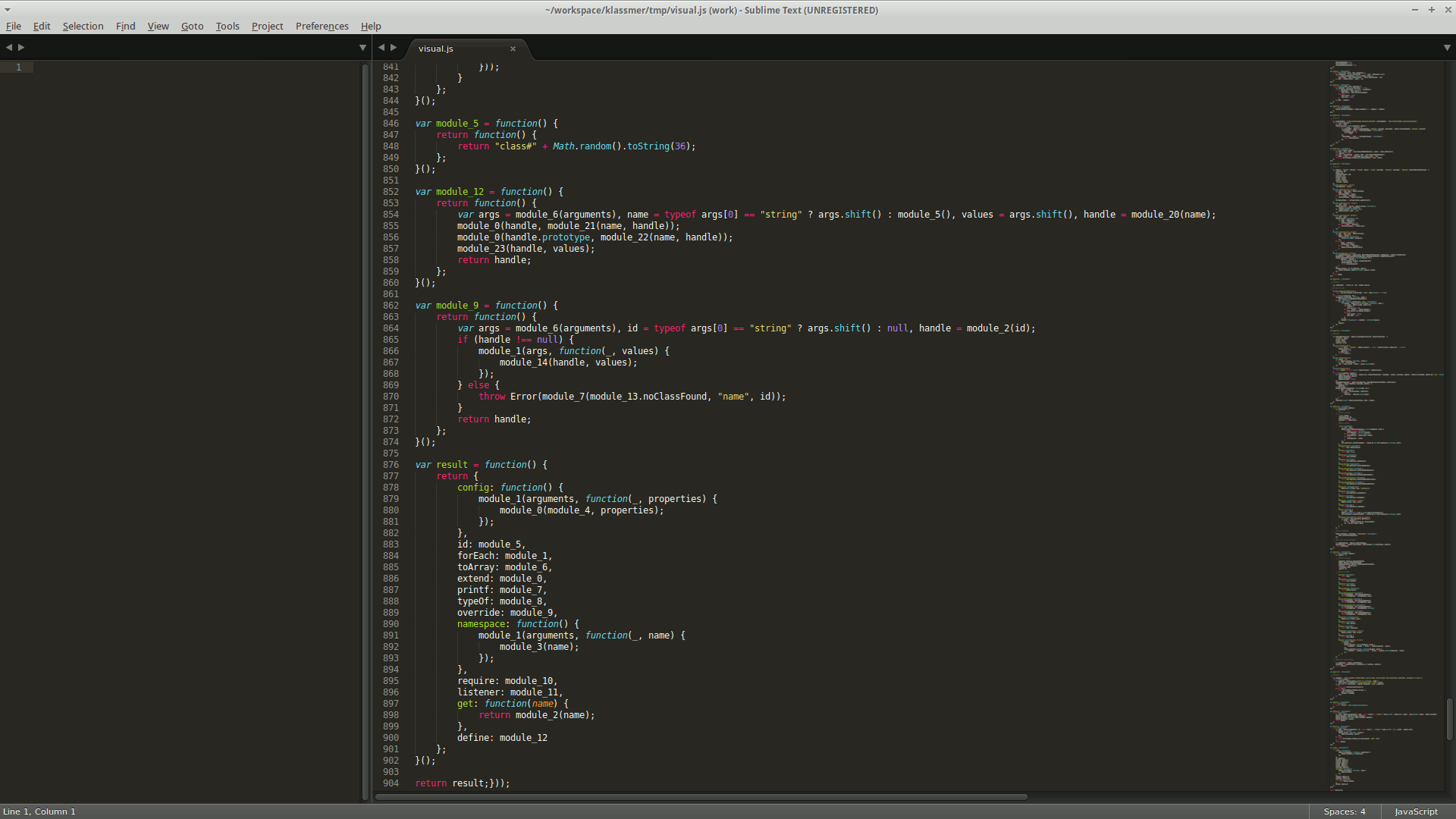Click right pane next-tab arrow
1456x819 pixels.
pos(394,47)
